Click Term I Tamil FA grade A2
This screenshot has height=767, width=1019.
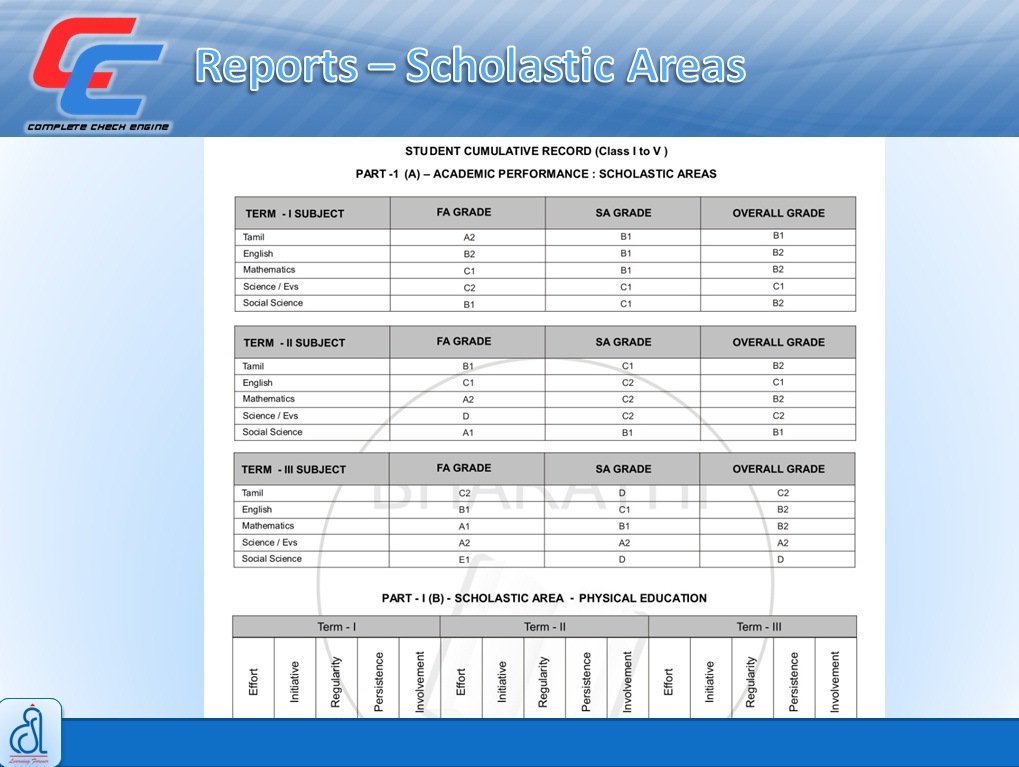469,237
